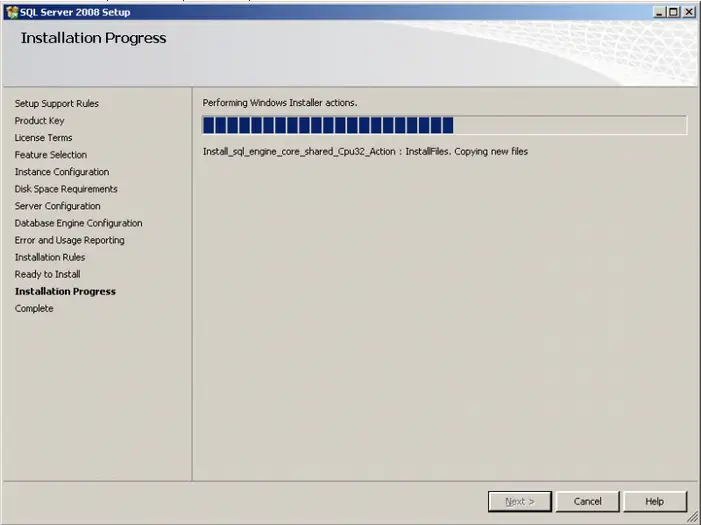Click the Install_sql_engine_core_shared_Cpu32_Action status line
Image resolution: width=701 pixels, height=525 pixels.
point(365,152)
